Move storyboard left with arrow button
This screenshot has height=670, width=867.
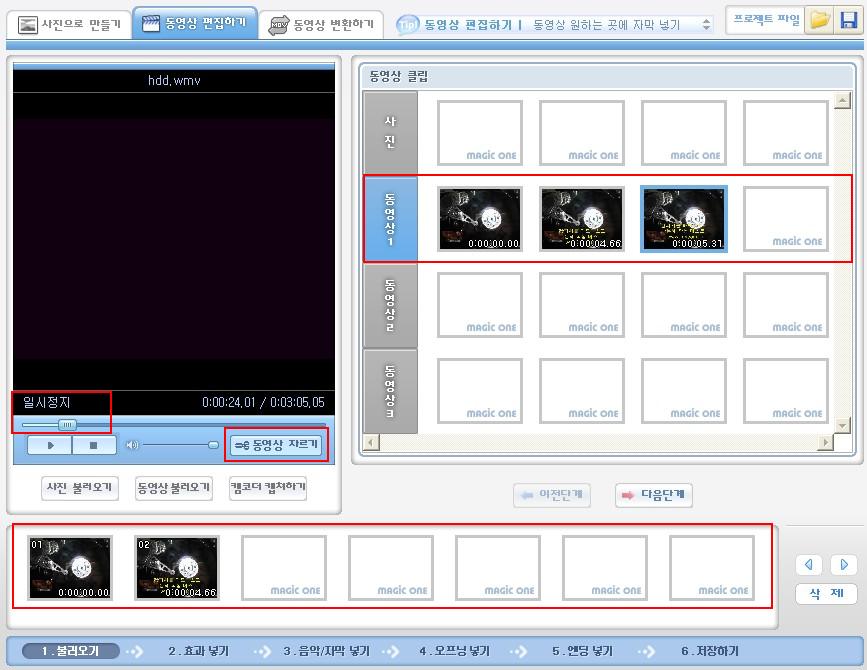809,564
